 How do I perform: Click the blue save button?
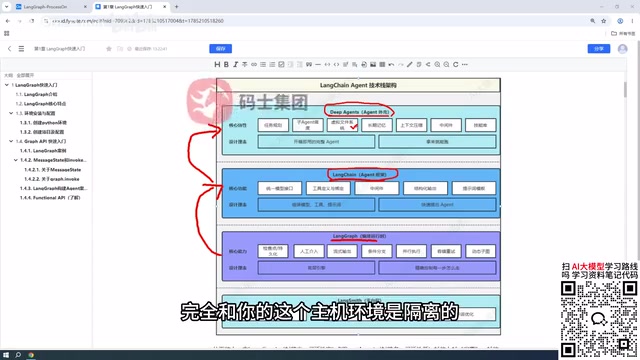tap(220, 49)
